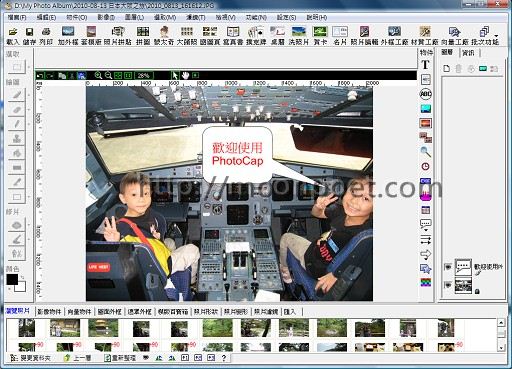Image resolution: width=512 pixels, height=369 pixels.
Task: Toggle visibility of the photo background layer
Action: [448, 285]
